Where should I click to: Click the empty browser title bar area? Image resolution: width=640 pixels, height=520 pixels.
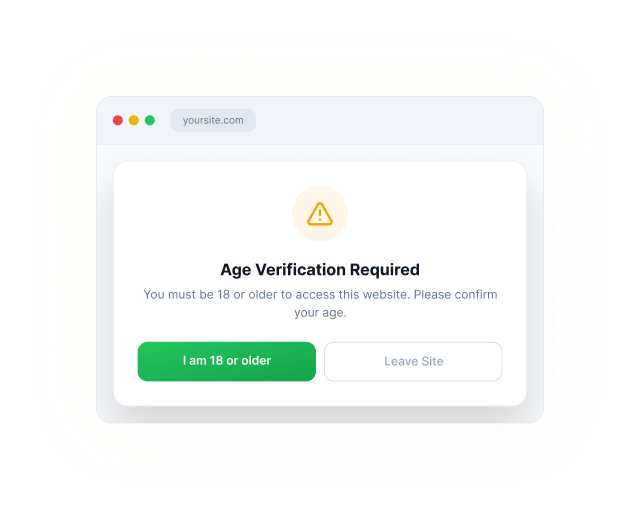[x=398, y=120]
